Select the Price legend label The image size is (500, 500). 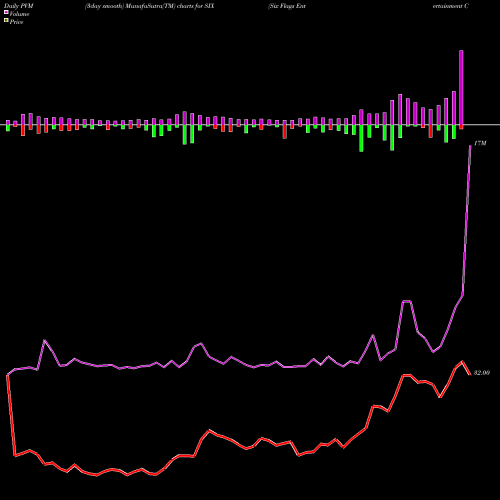point(16,22)
